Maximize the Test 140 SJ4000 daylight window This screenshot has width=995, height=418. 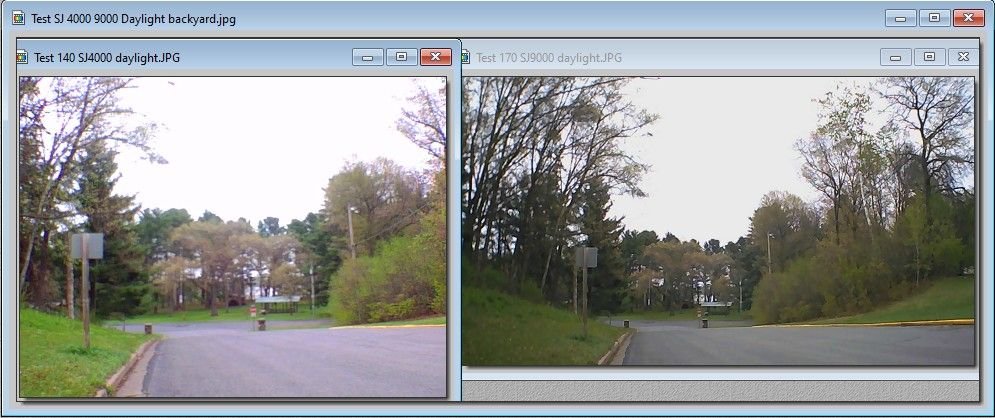(401, 57)
